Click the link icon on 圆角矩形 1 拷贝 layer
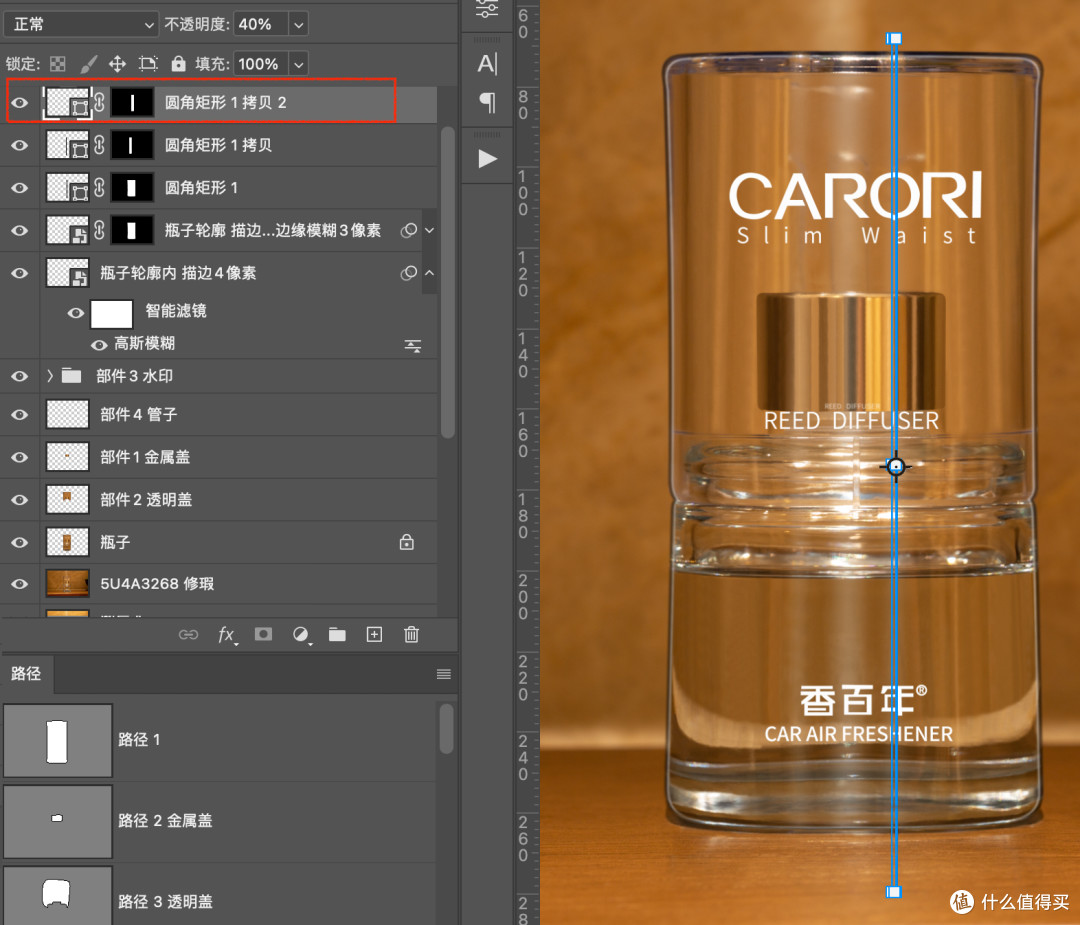Image resolution: width=1080 pixels, height=925 pixels. point(100,145)
